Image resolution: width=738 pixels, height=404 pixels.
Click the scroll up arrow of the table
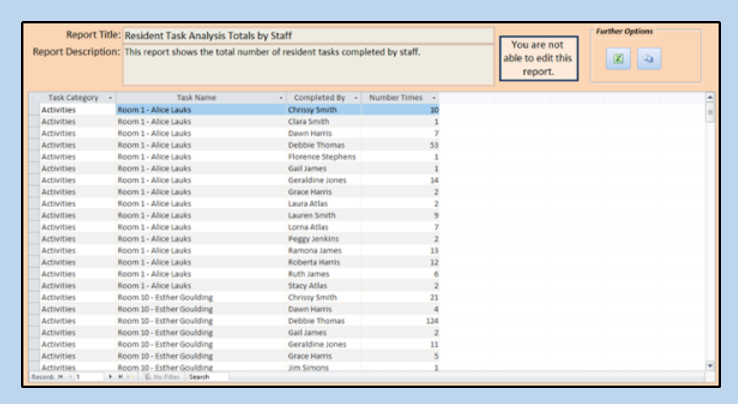tap(711, 98)
